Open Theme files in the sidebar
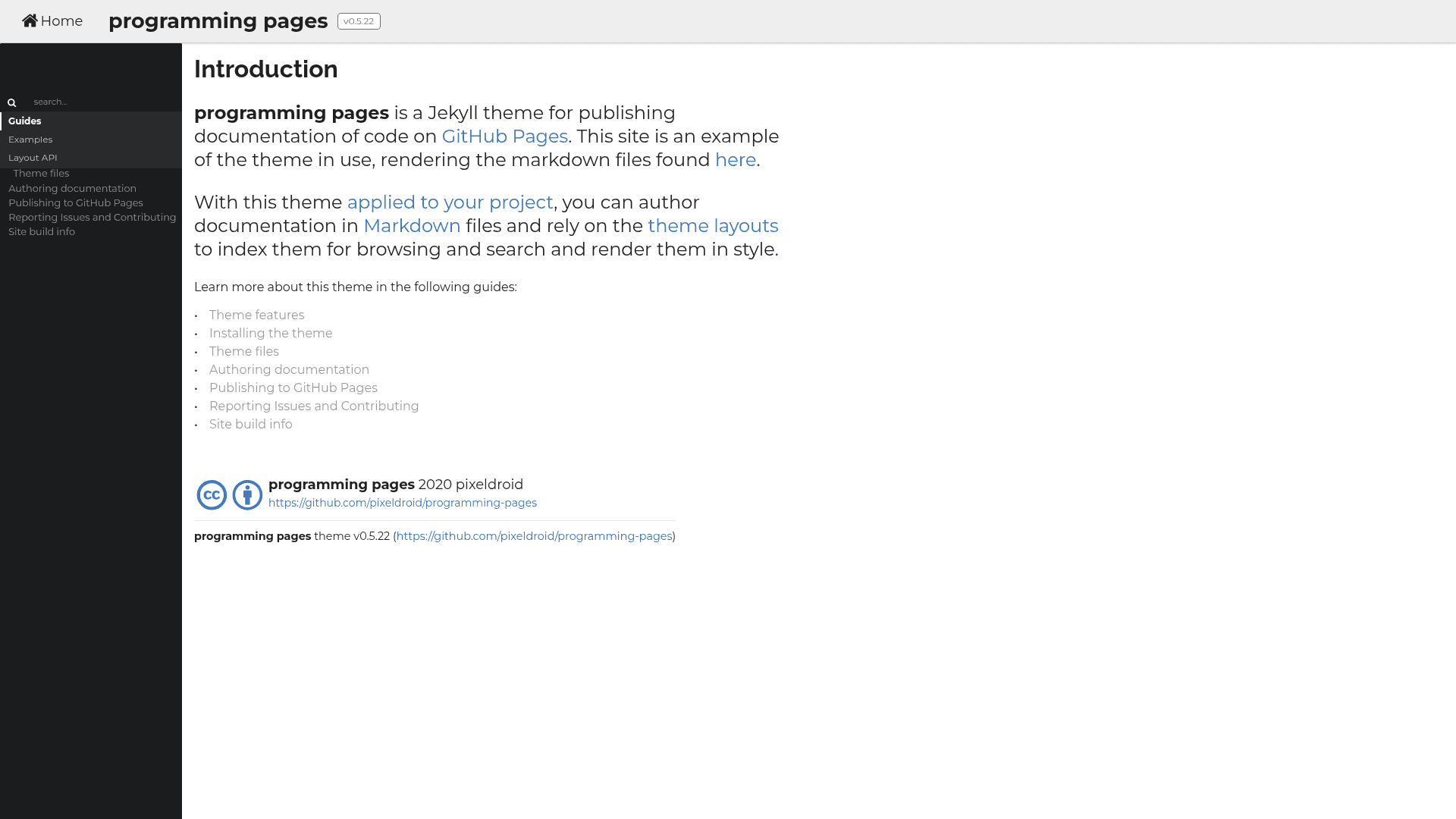This screenshot has width=1456, height=819. point(41,174)
